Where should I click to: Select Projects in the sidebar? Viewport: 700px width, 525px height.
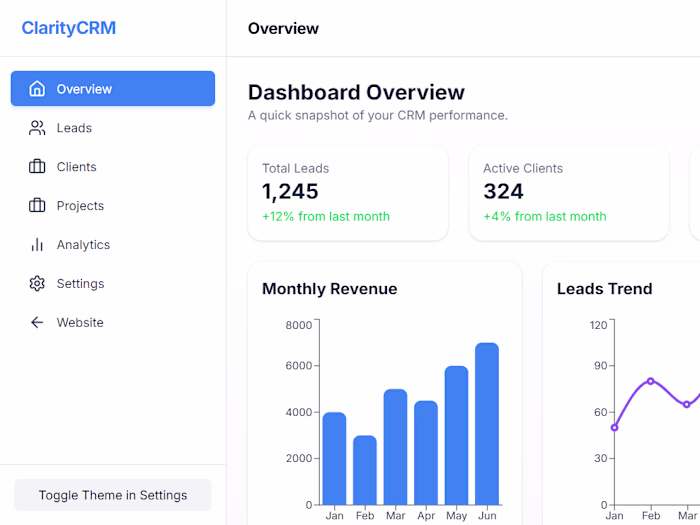click(x=113, y=205)
